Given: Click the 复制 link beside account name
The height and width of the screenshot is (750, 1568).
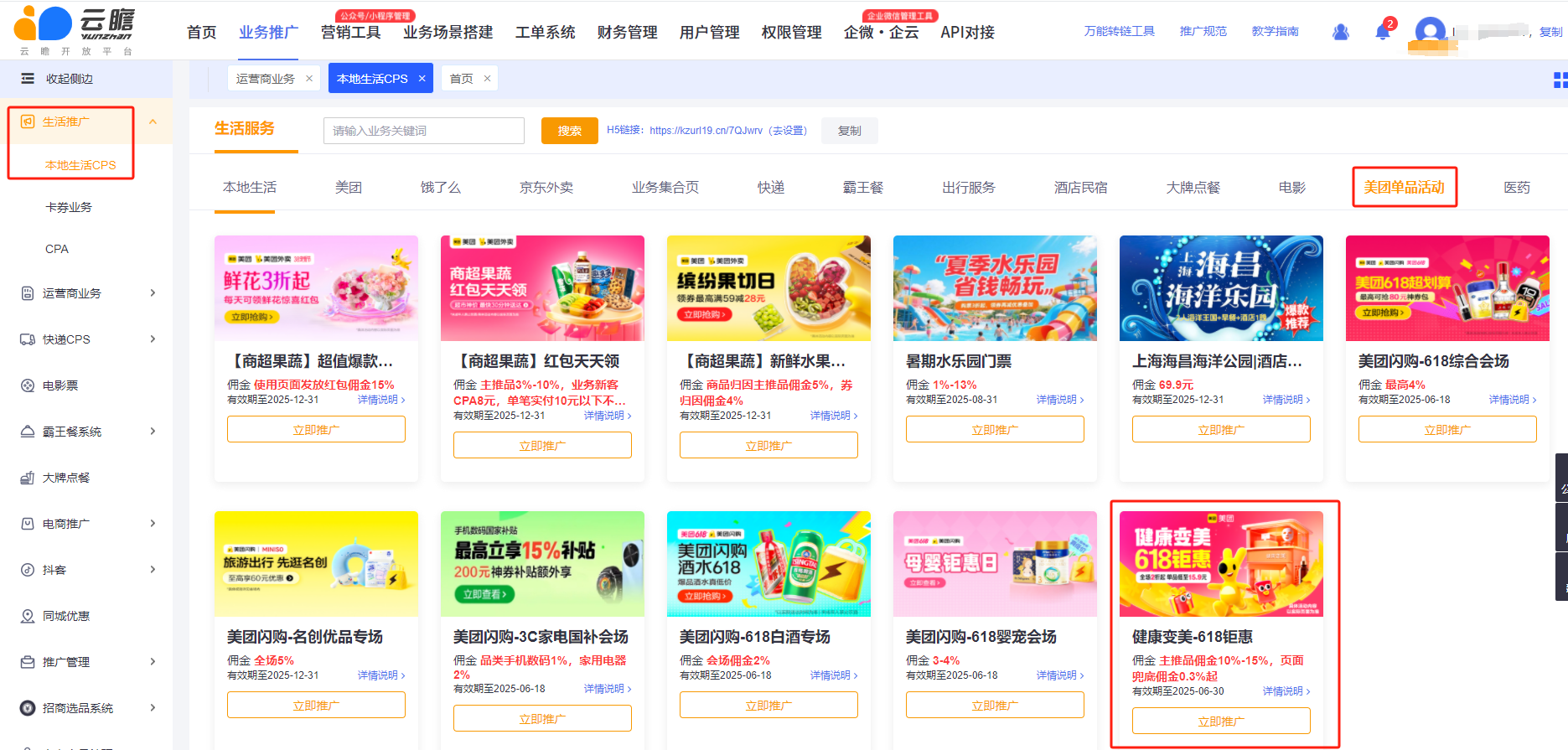Looking at the screenshot, I should 1550,32.
